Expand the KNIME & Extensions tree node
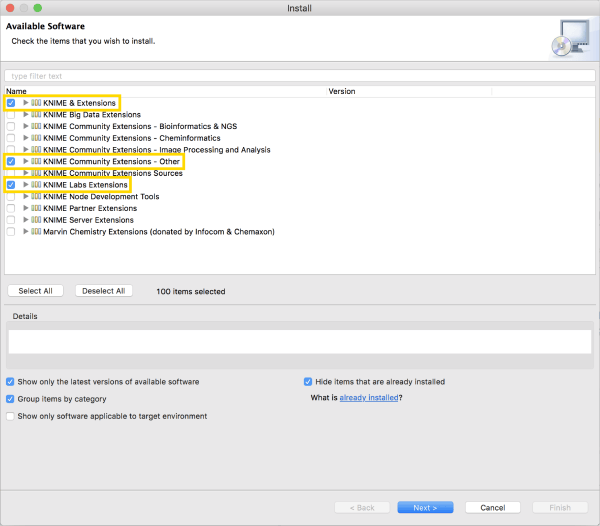The height and width of the screenshot is (526, 600). 26,103
